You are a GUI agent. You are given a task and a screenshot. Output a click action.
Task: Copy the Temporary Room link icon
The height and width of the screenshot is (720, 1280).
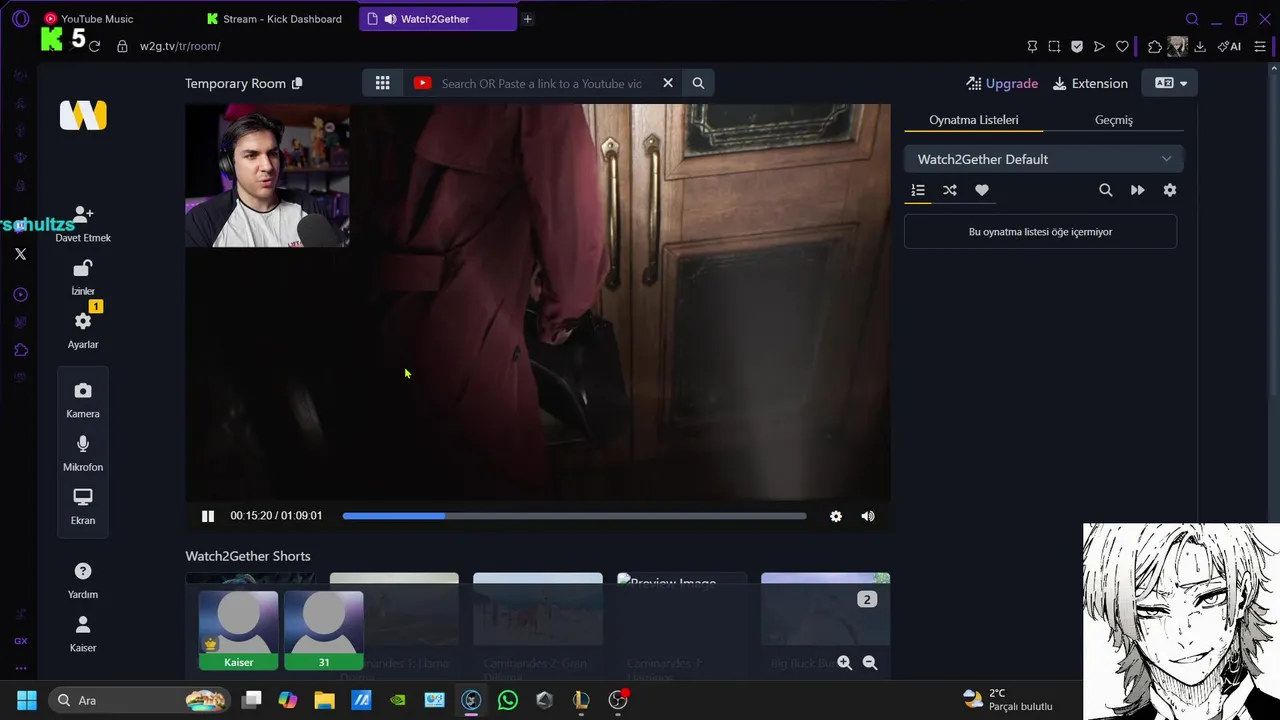point(297,83)
